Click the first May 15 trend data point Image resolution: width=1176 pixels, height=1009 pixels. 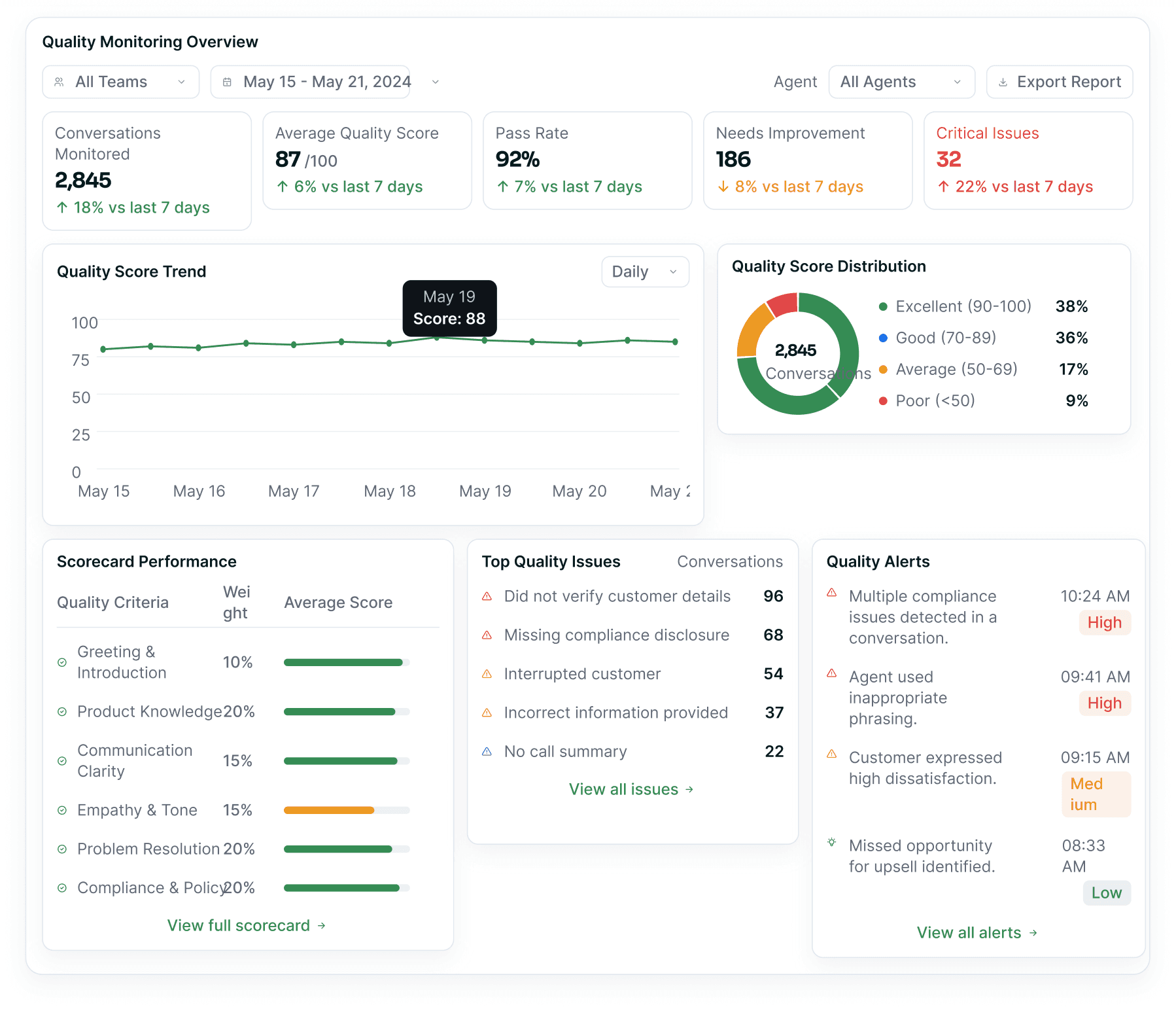coord(103,349)
